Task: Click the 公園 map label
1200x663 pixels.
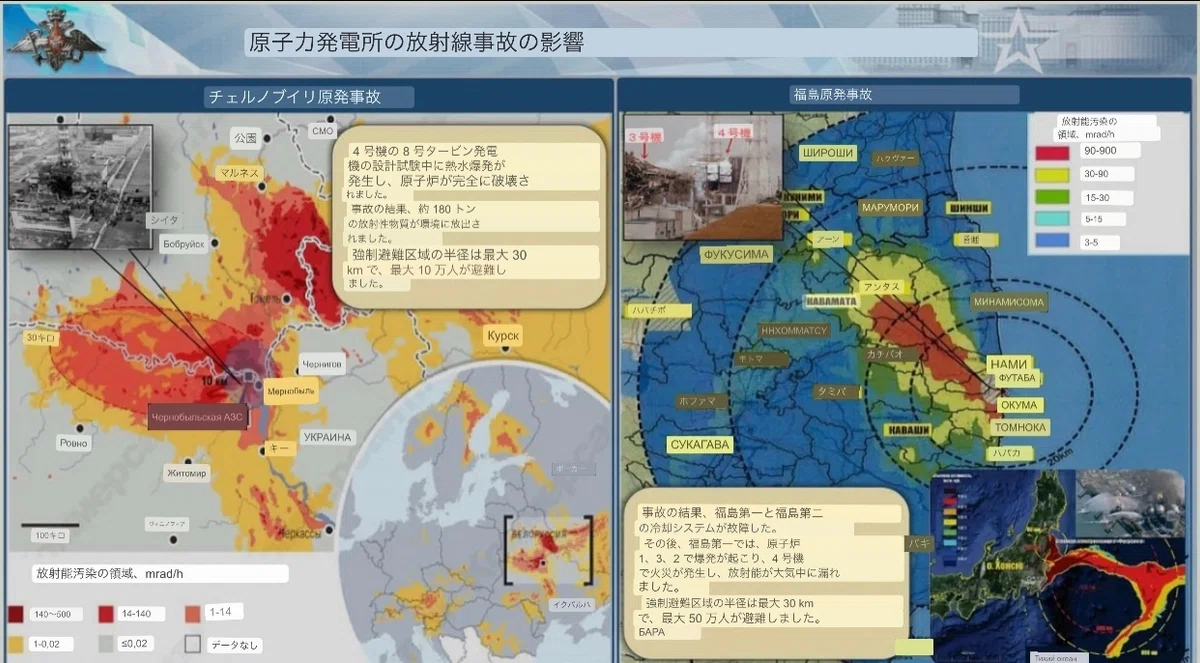Action: pyautogui.click(x=245, y=137)
